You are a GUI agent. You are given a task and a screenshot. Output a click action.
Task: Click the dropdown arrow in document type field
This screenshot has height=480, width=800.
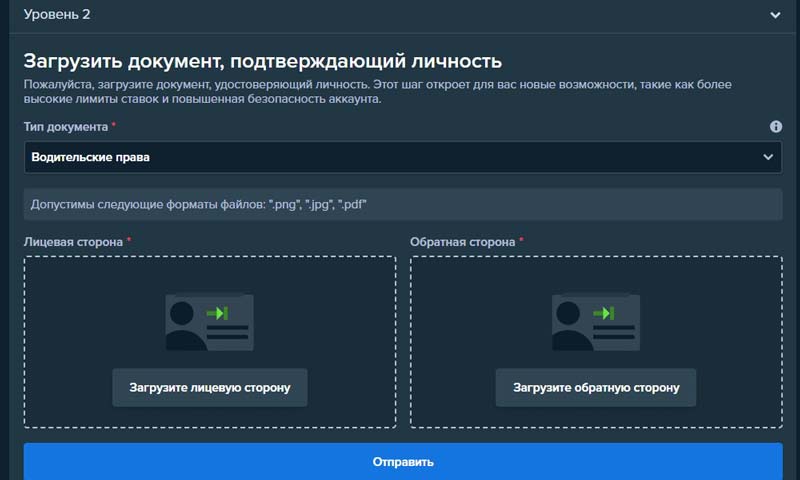click(768, 157)
